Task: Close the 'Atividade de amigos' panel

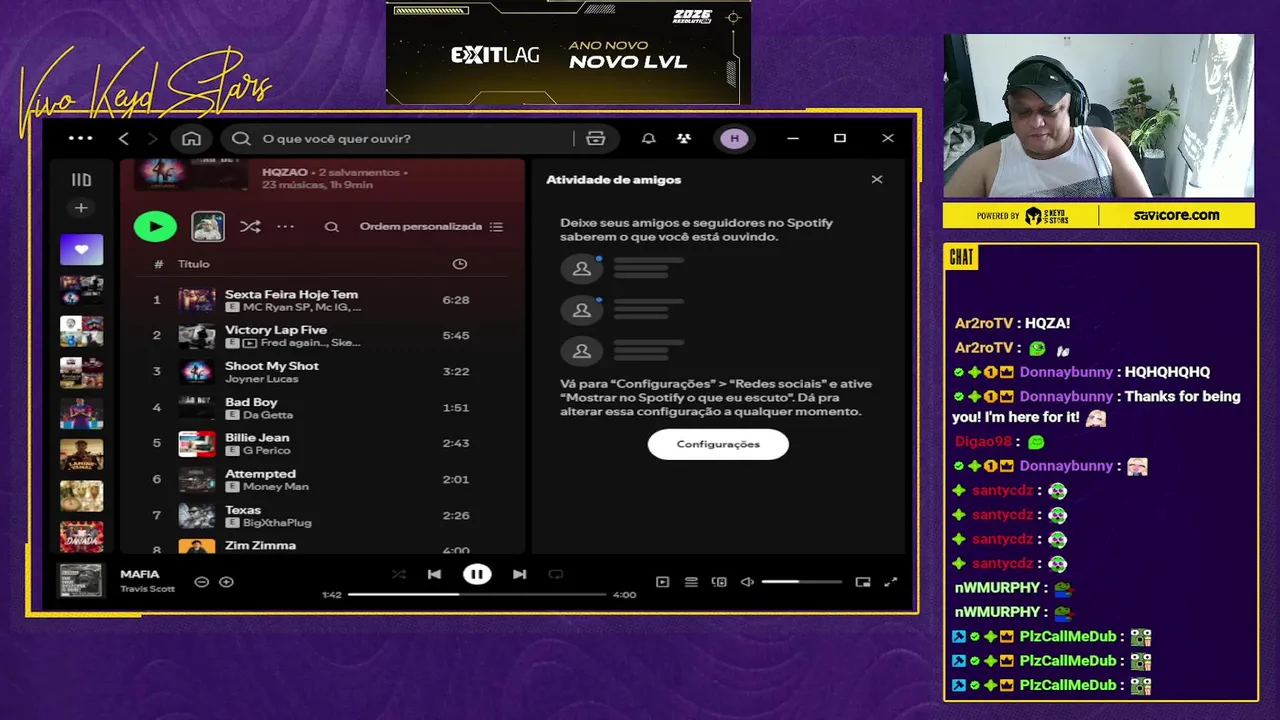Action: point(877,179)
